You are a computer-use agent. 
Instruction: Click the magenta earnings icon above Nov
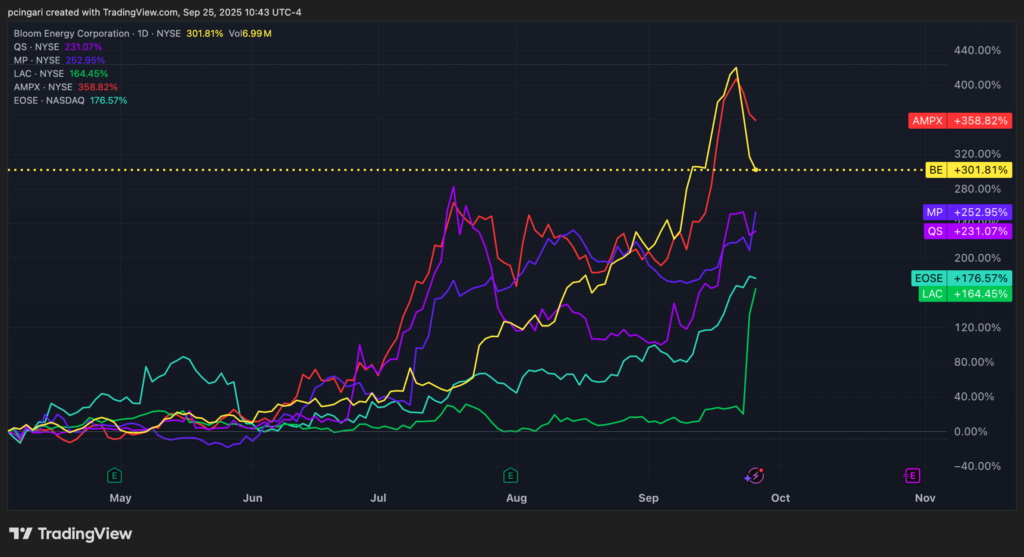point(912,475)
